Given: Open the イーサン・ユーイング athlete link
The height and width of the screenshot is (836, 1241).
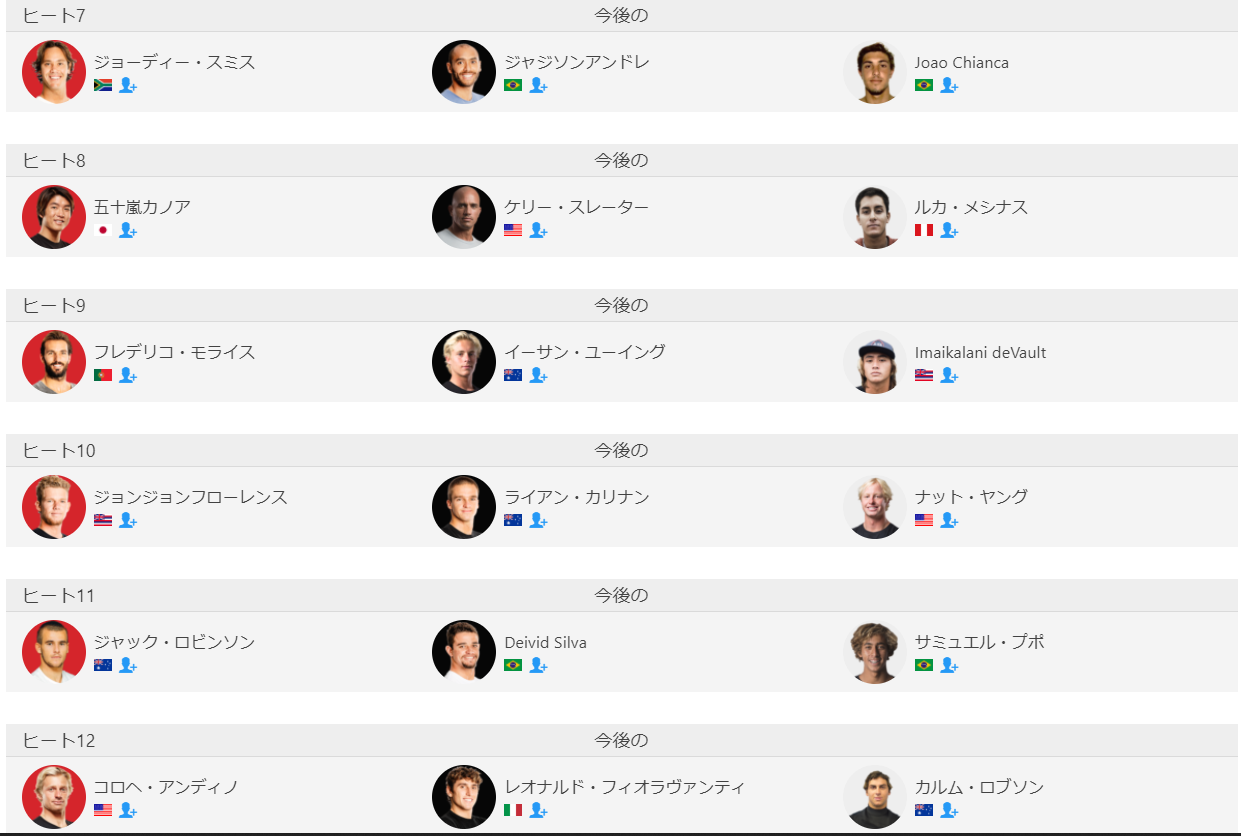Looking at the screenshot, I should point(585,352).
